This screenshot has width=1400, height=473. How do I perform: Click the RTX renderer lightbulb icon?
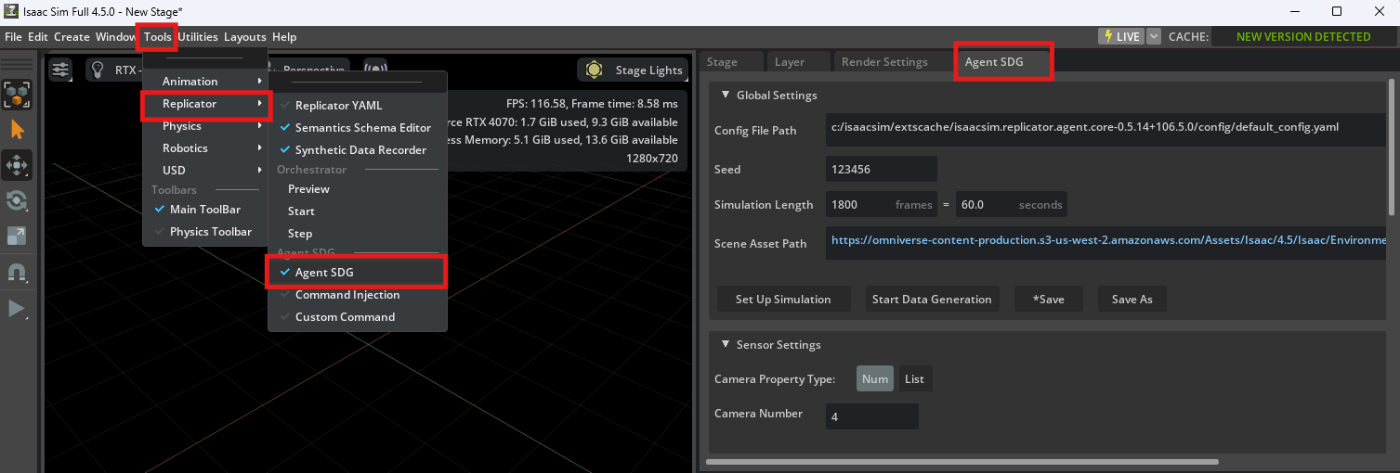pyautogui.click(x=99, y=70)
